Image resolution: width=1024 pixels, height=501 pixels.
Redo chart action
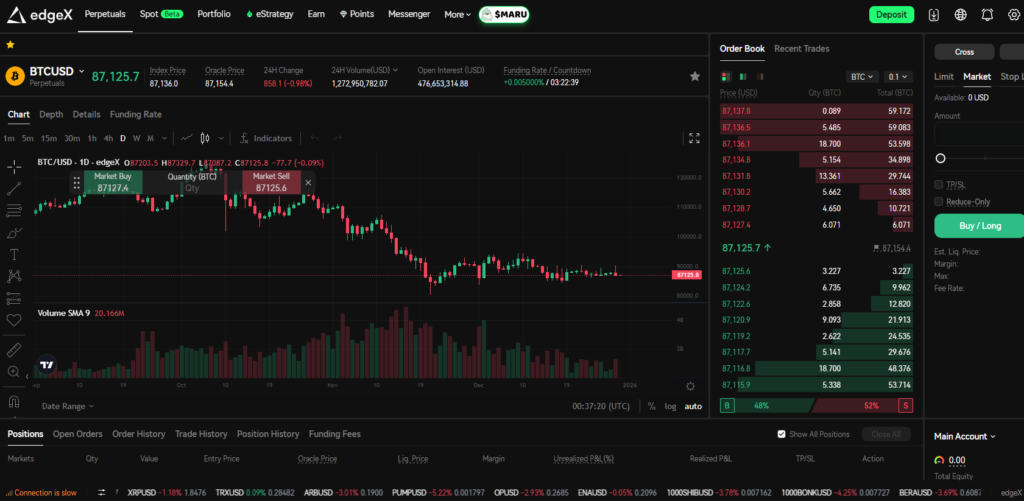pyautogui.click(x=338, y=138)
